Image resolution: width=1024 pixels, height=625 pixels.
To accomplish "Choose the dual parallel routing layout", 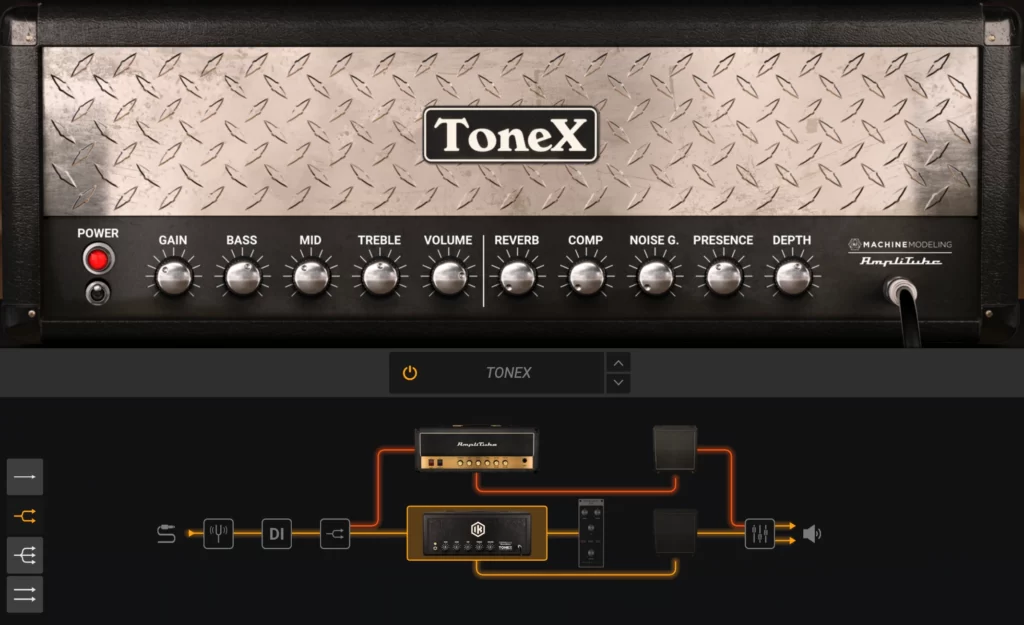I will [x=25, y=594].
